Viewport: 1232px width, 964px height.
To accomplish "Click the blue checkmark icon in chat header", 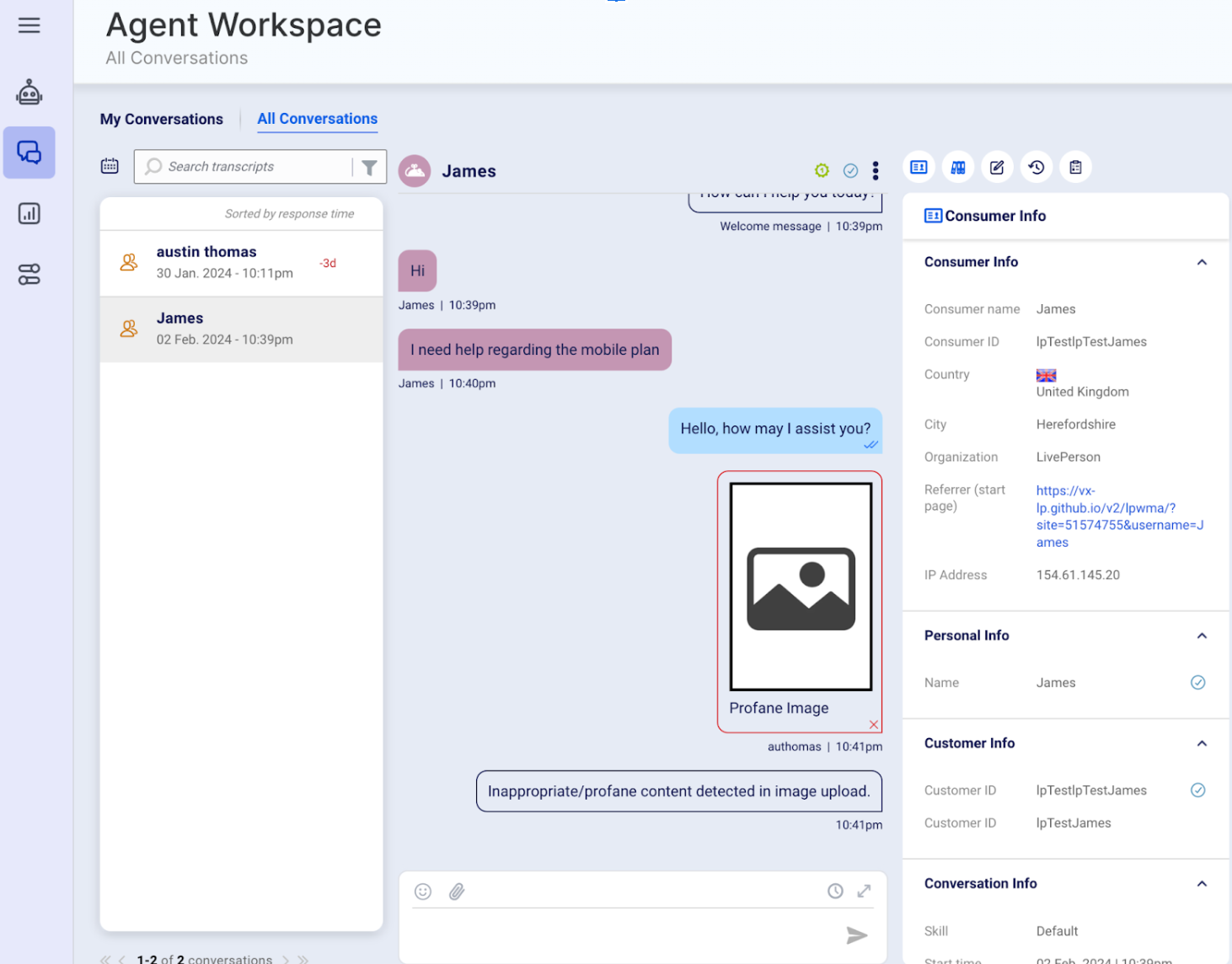I will 851,171.
